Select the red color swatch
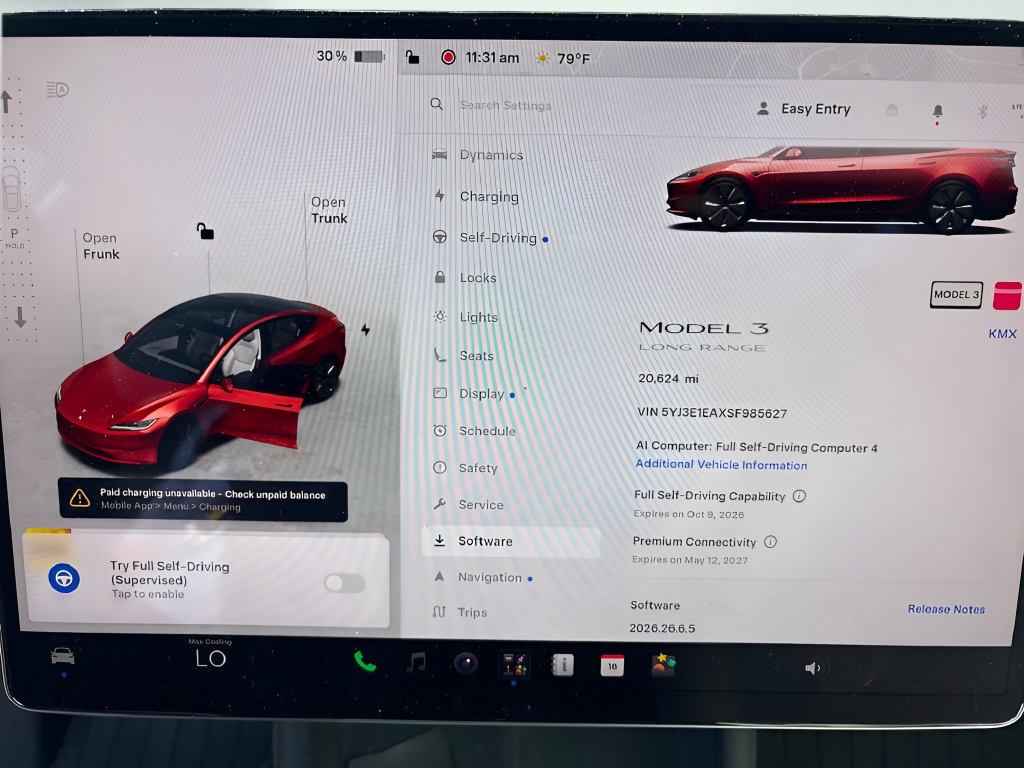The width and height of the screenshot is (1024, 768). tap(1008, 295)
